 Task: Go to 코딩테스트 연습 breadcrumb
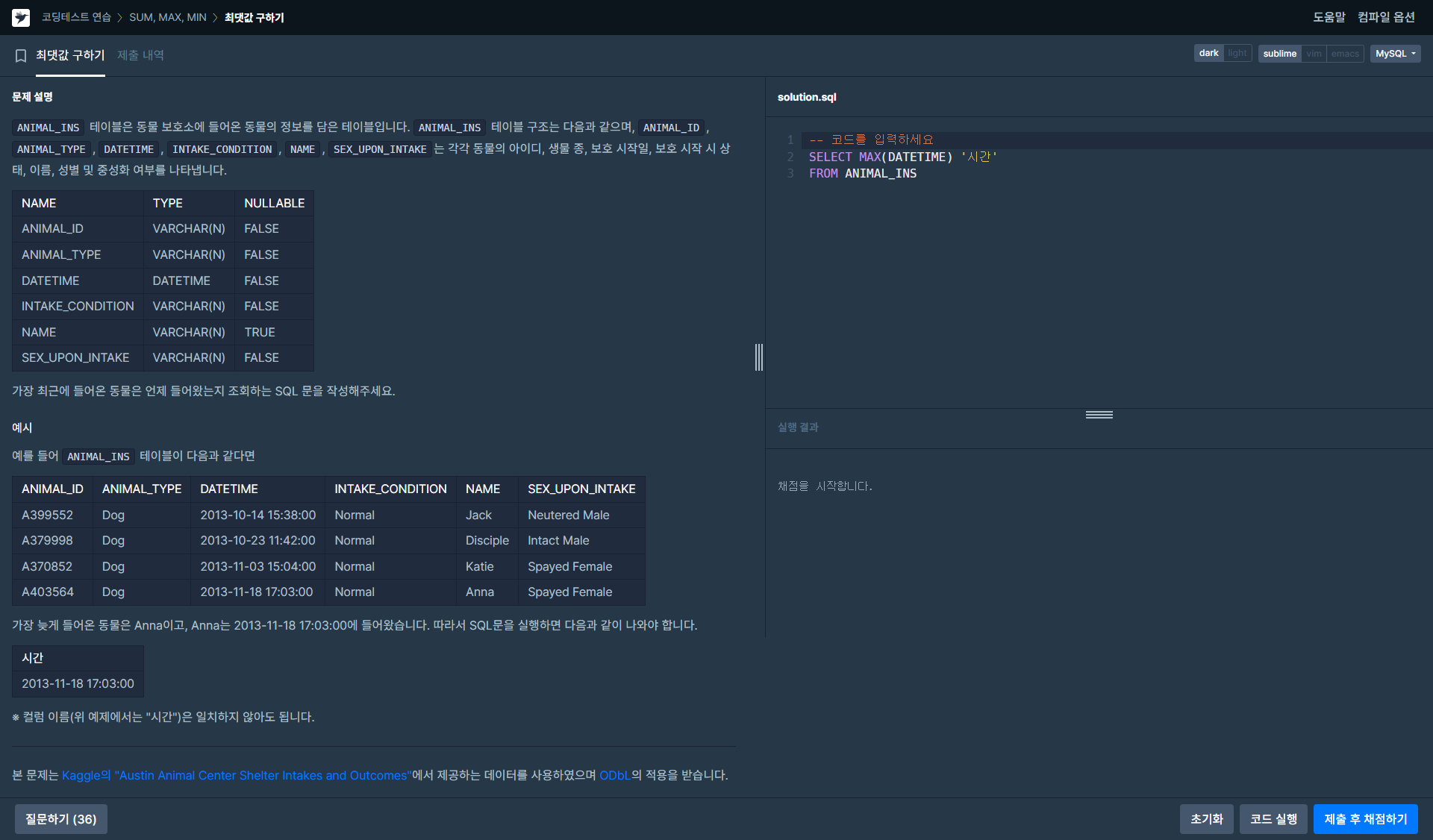tap(76, 17)
